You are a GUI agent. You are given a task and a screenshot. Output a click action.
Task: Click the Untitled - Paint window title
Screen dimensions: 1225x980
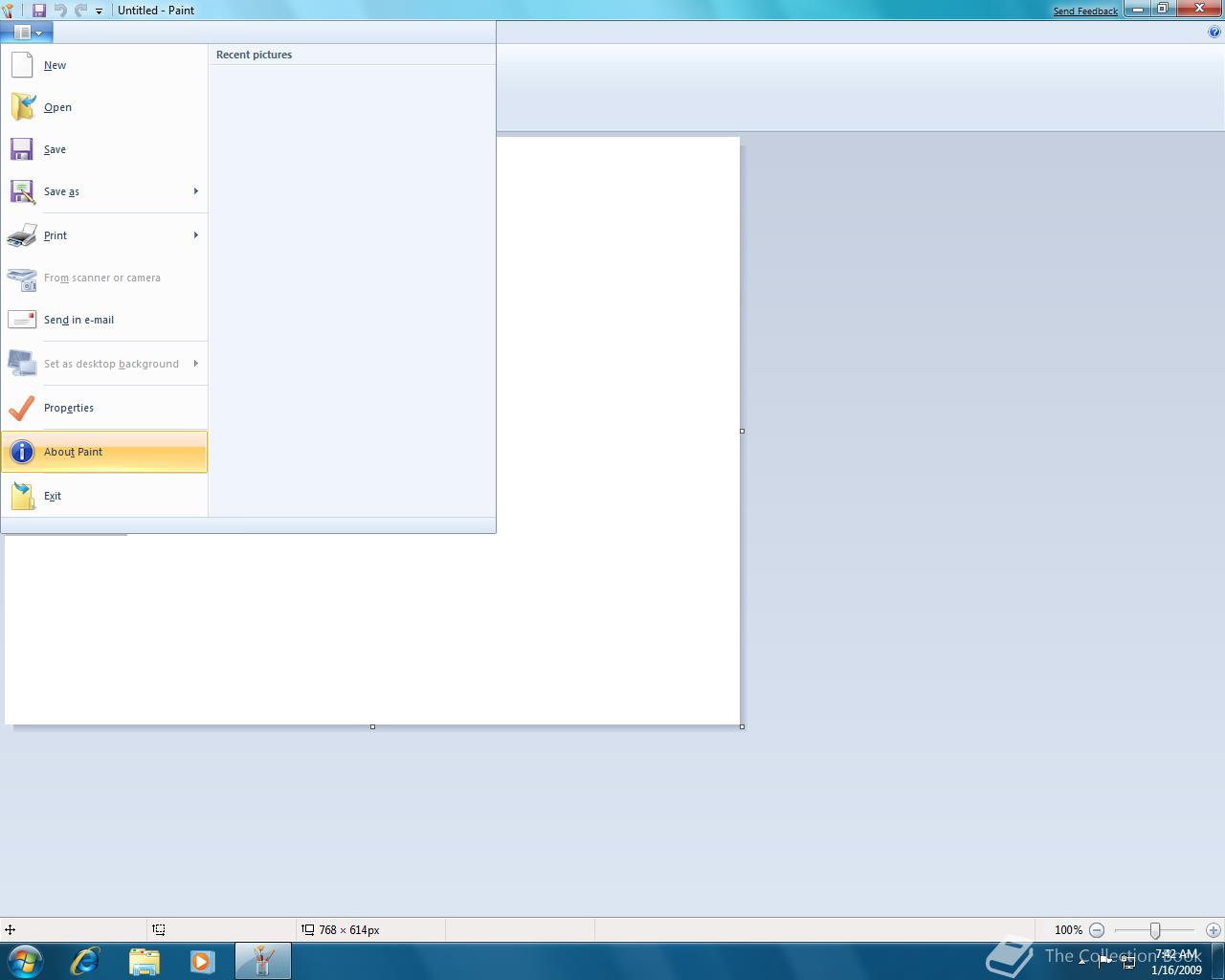point(156,11)
